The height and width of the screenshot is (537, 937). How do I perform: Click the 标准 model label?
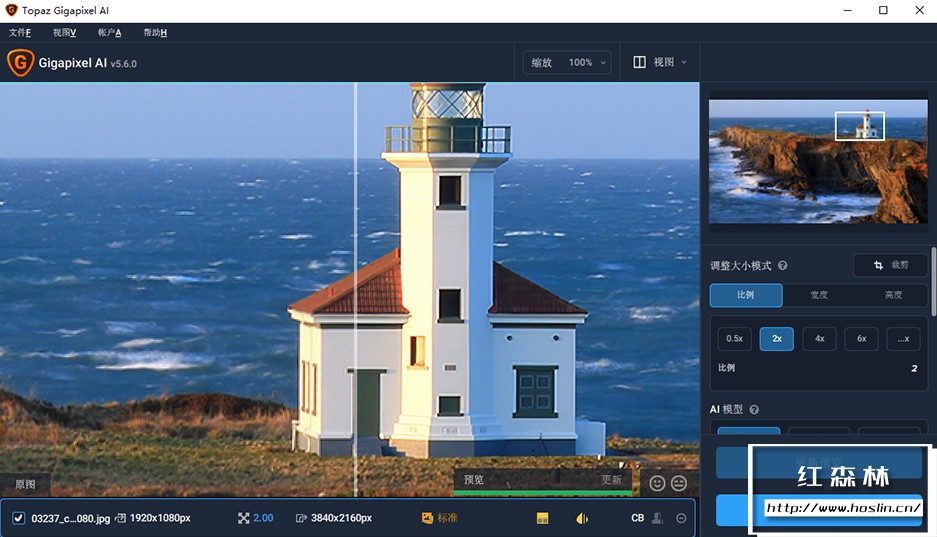click(x=447, y=518)
